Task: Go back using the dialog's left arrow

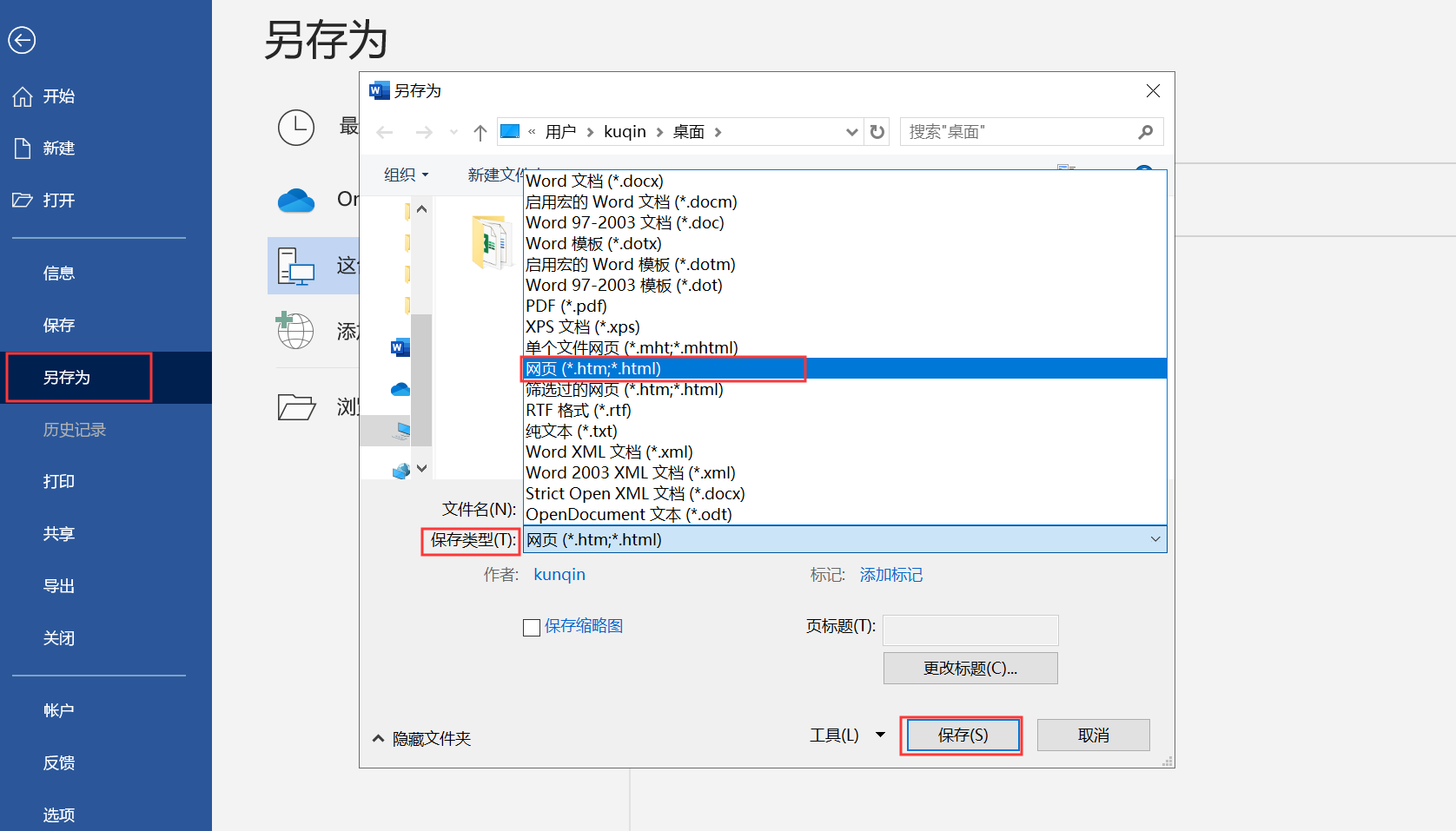Action: (385, 132)
